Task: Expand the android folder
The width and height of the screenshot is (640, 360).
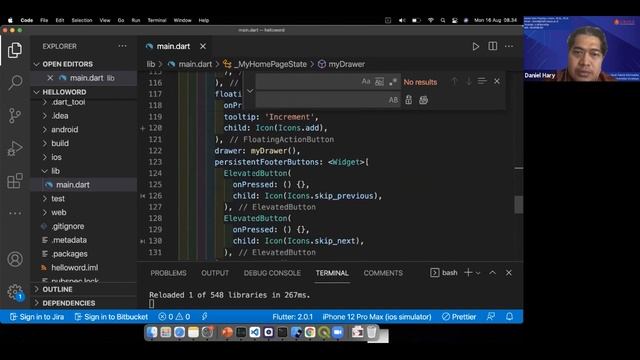Action: (64, 129)
